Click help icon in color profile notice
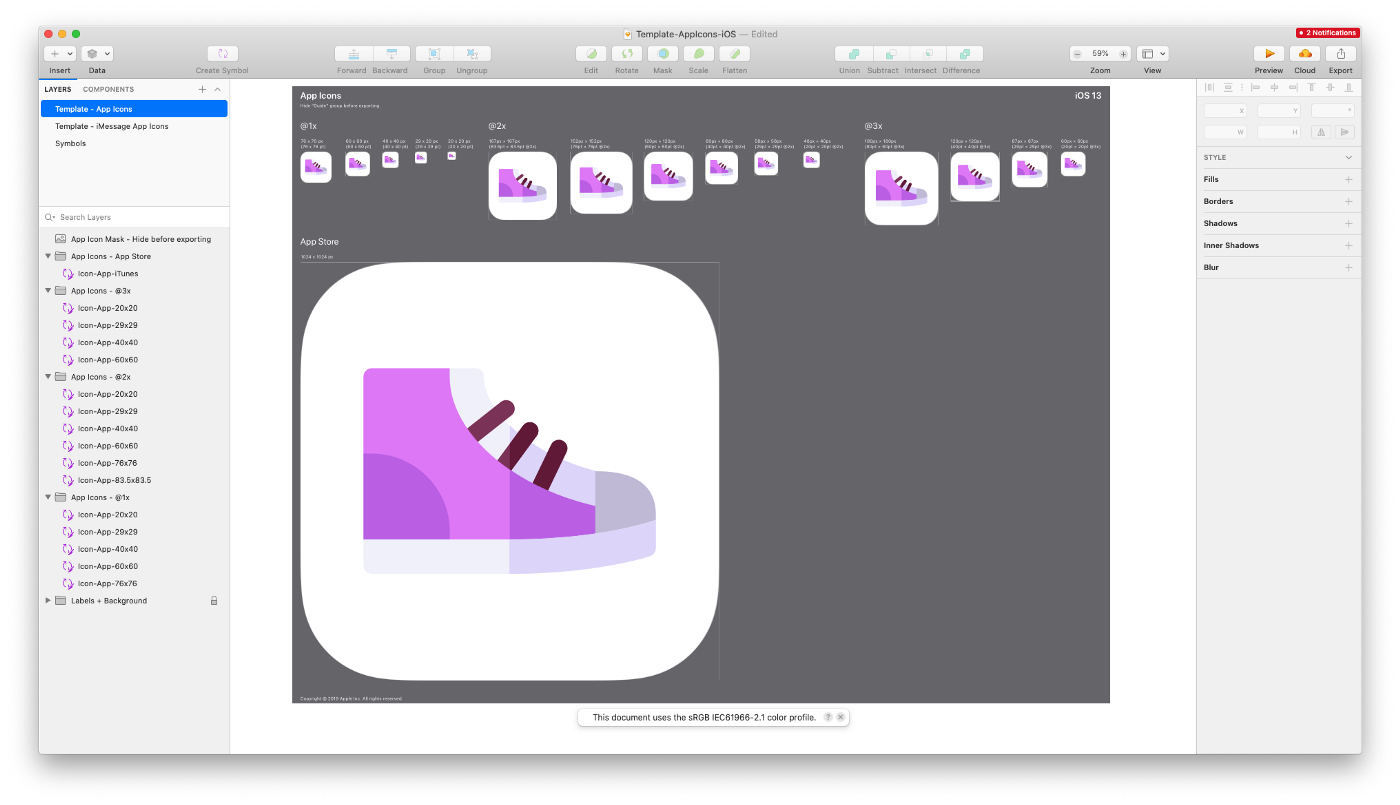1400x805 pixels. coord(828,717)
